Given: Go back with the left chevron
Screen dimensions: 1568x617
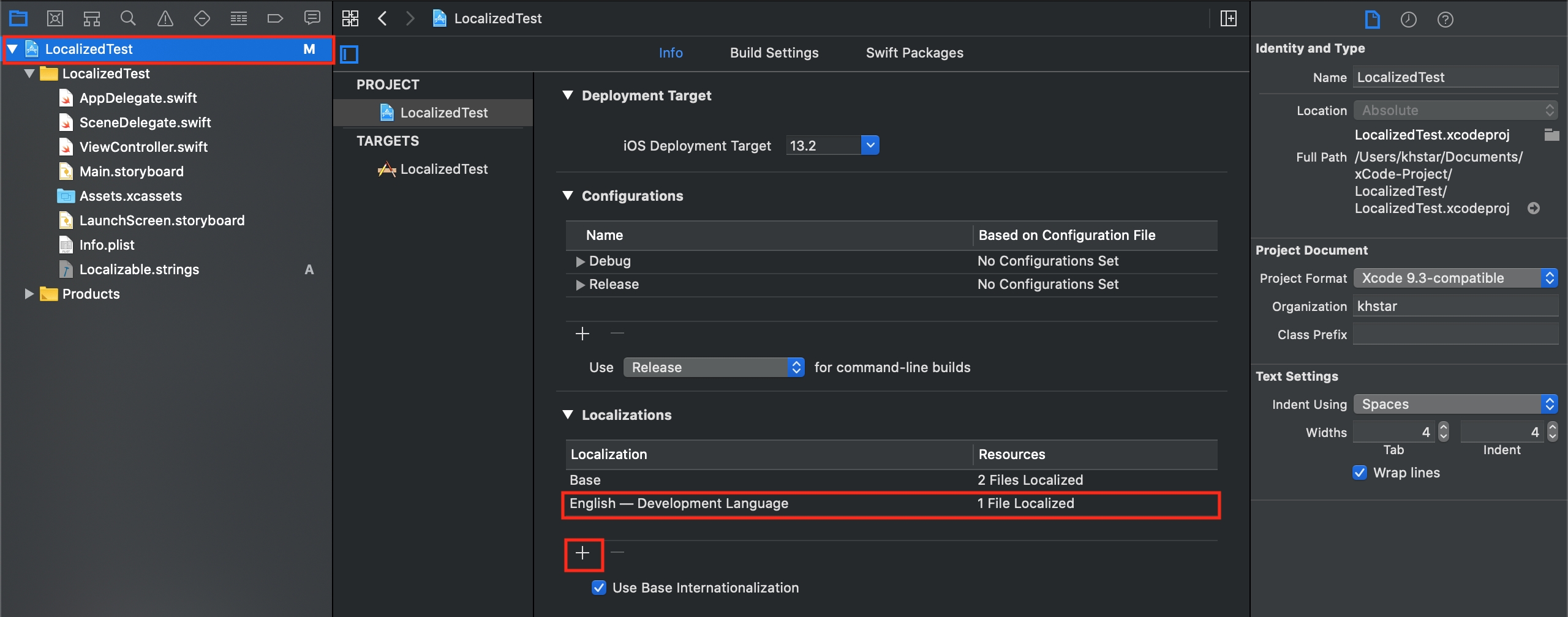Looking at the screenshot, I should [382, 18].
